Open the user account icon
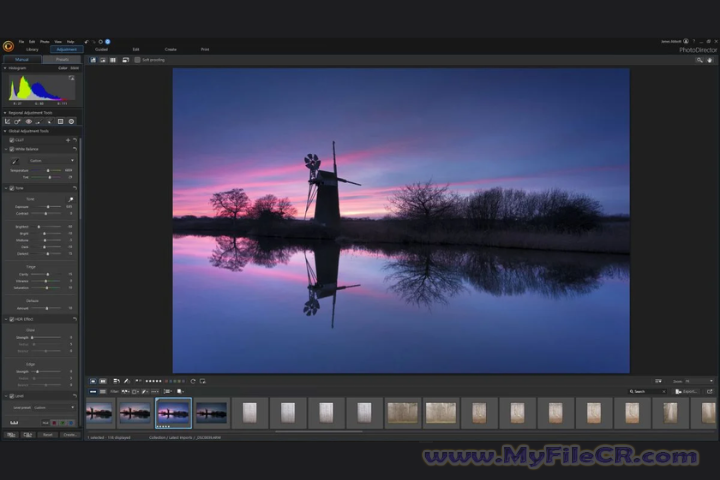This screenshot has width=720, height=480. (686, 41)
